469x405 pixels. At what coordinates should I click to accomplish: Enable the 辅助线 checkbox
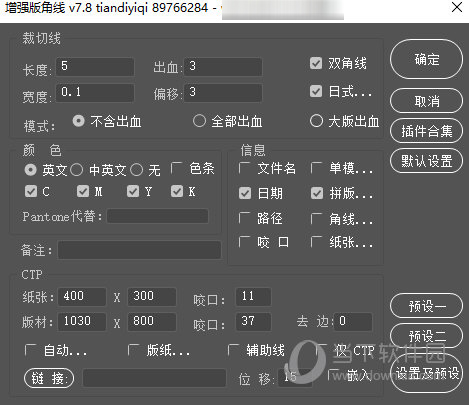(x=233, y=350)
